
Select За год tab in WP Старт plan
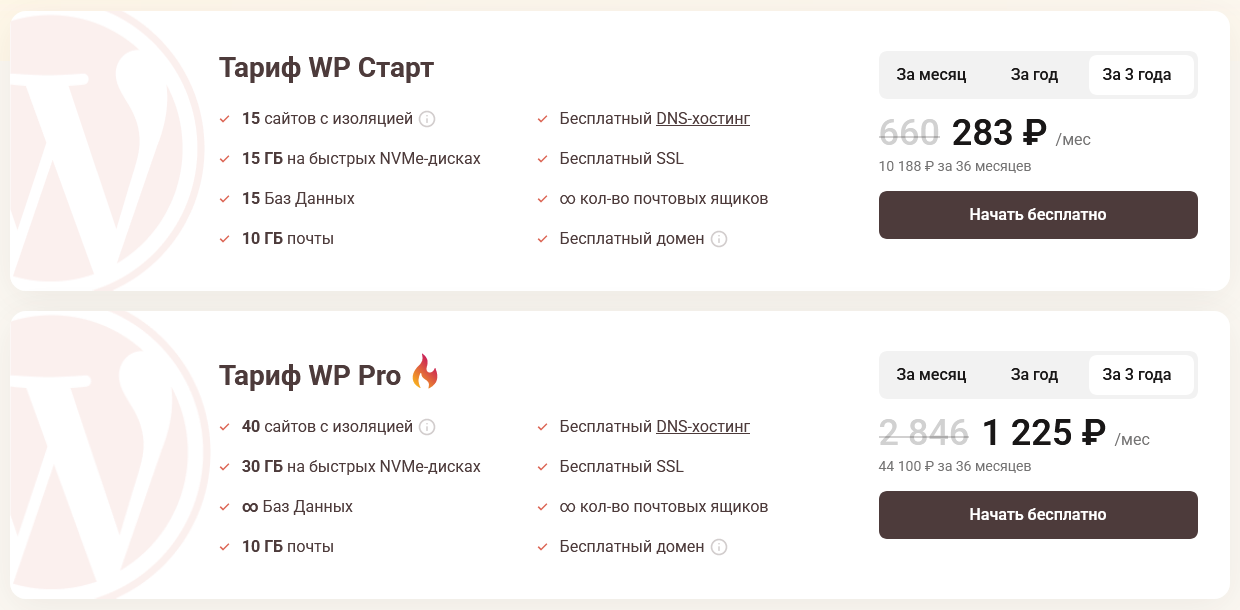coord(1034,75)
